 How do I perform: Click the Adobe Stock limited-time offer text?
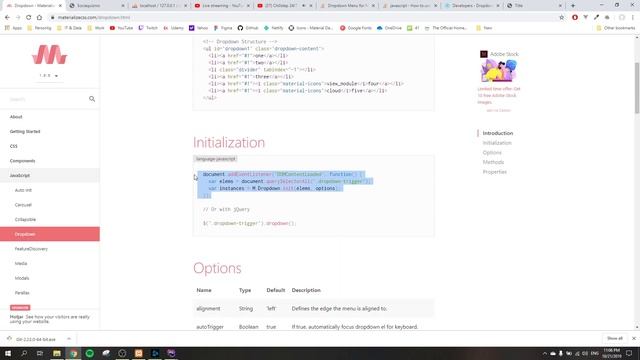point(499,96)
